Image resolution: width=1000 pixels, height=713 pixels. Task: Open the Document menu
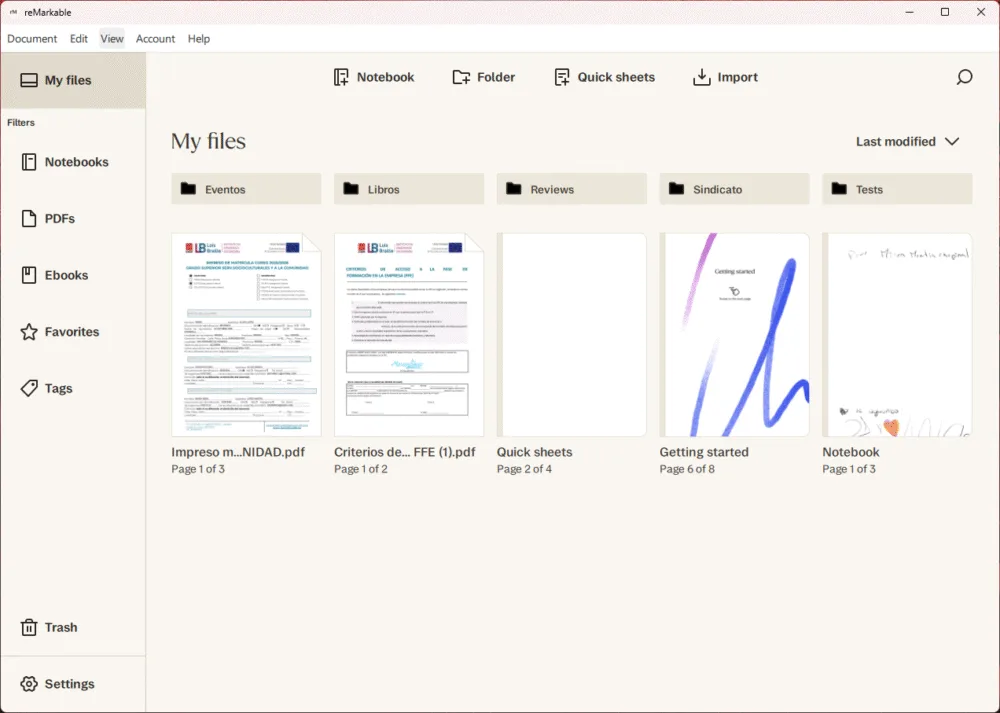32,39
